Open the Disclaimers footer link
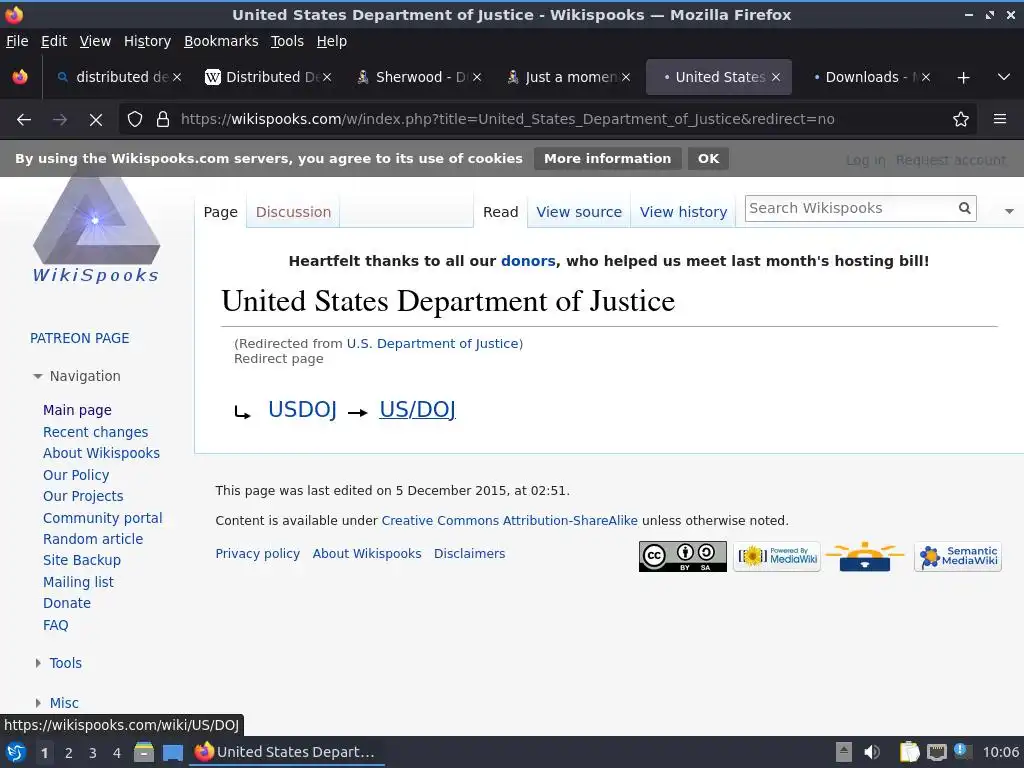The width and height of the screenshot is (1024, 768). click(x=470, y=554)
